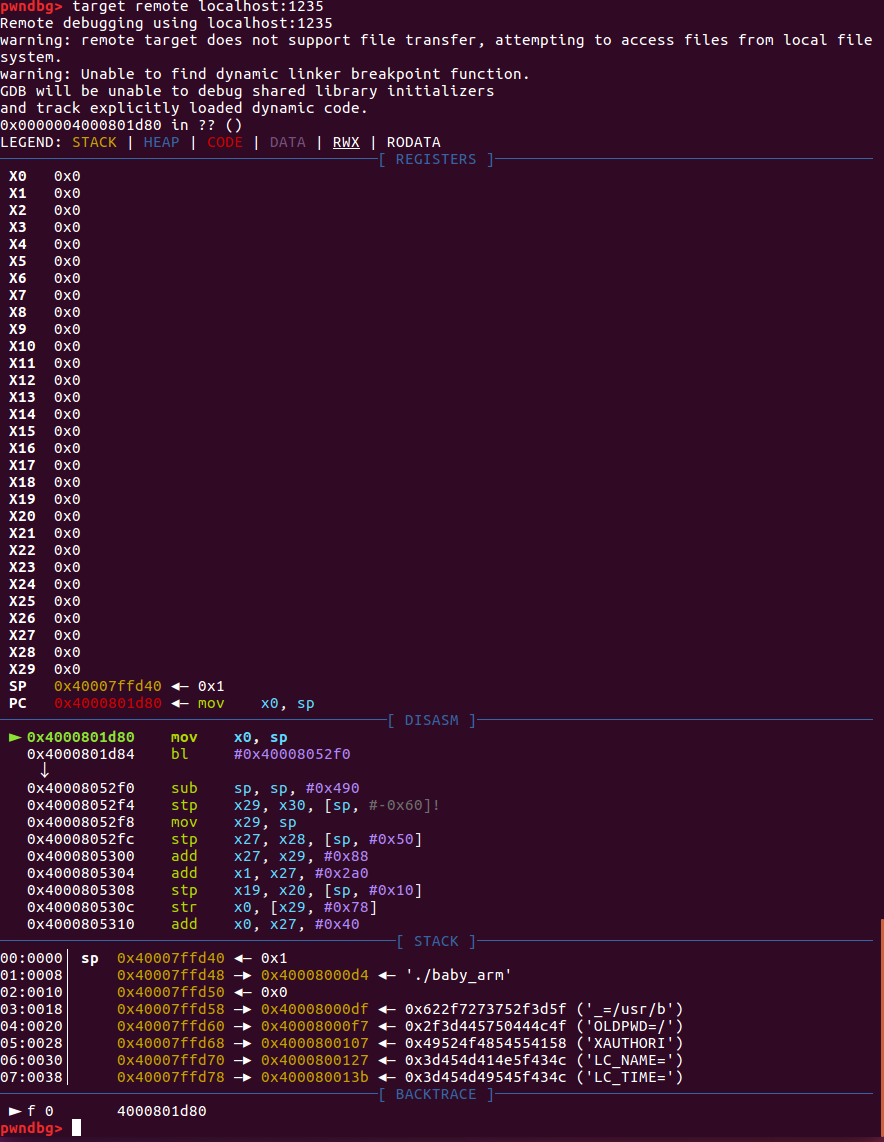Click stack address 0x40007ffd50

point(170,992)
